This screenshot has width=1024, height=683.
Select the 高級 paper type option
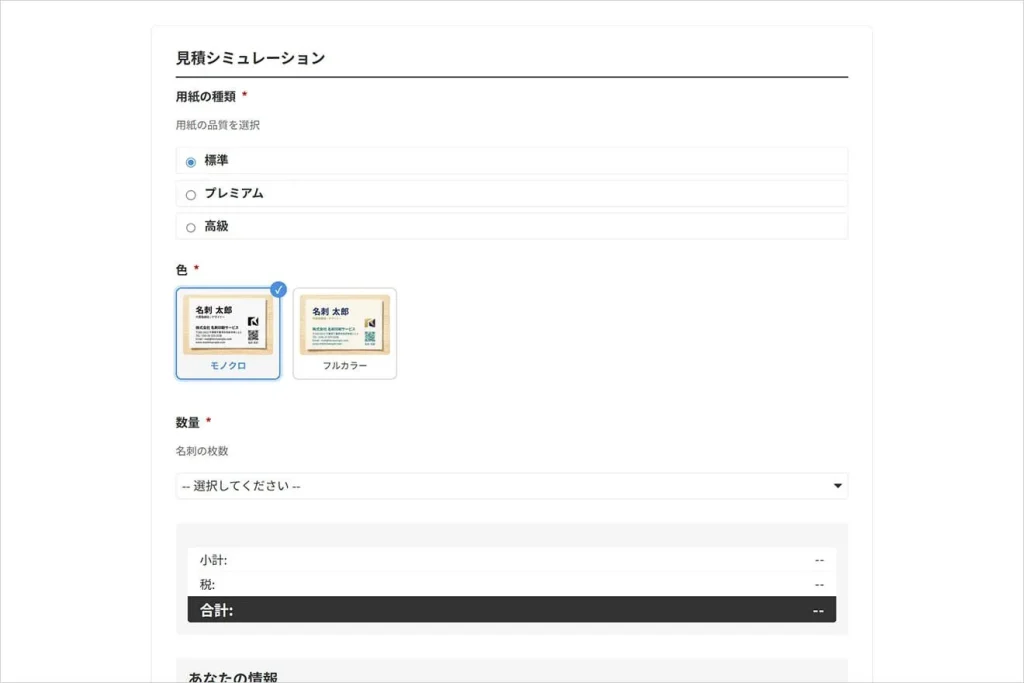point(191,227)
